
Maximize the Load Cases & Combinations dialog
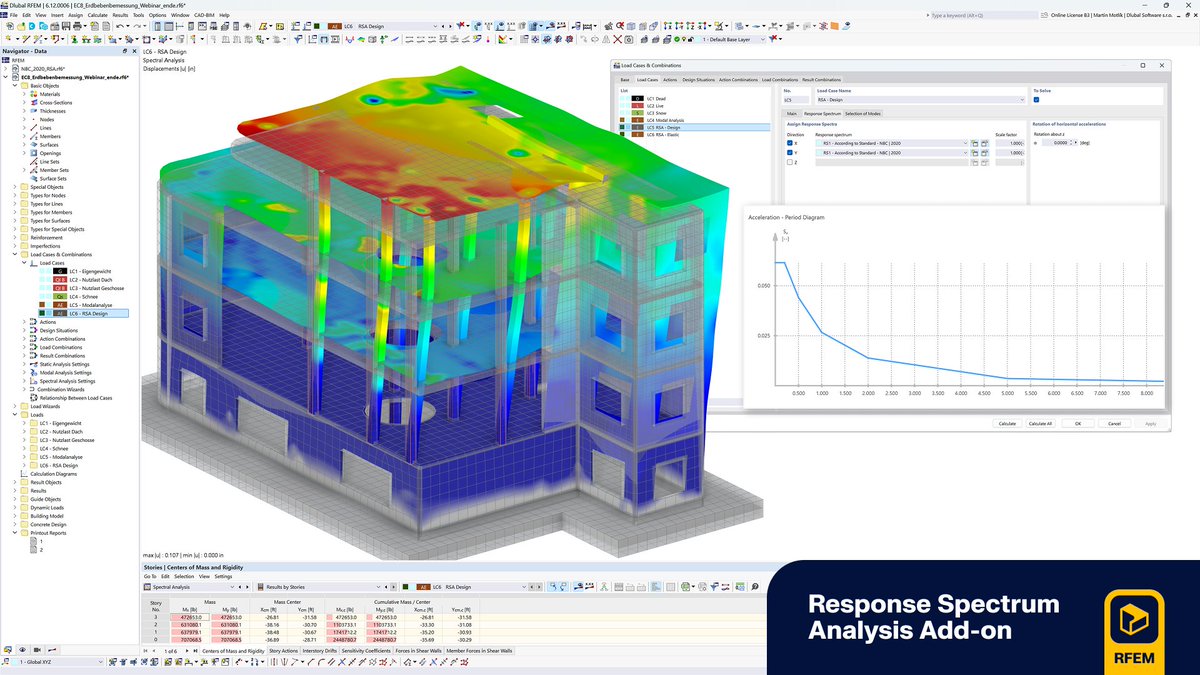(1144, 65)
